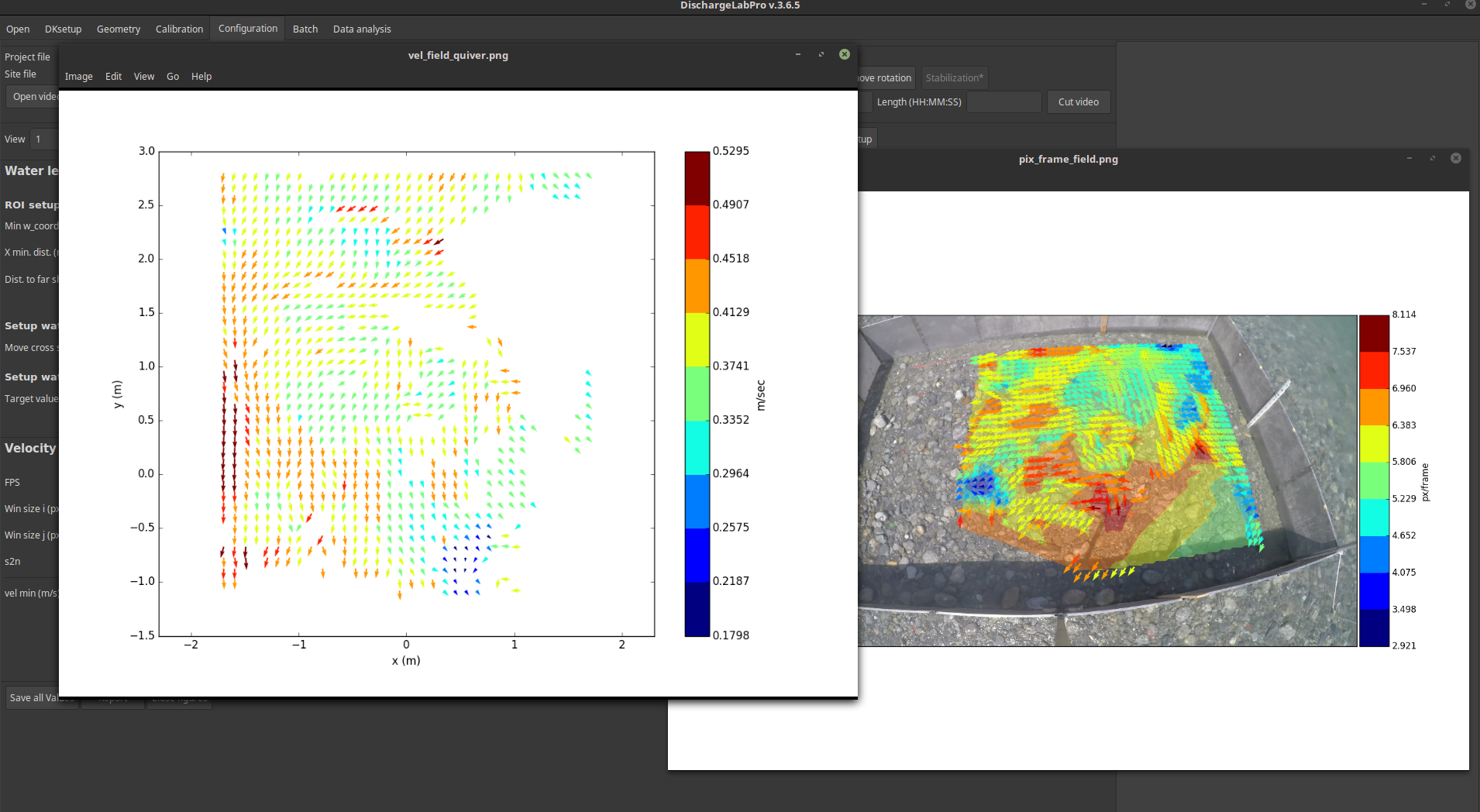Switch to the Geometry tab

tap(119, 29)
